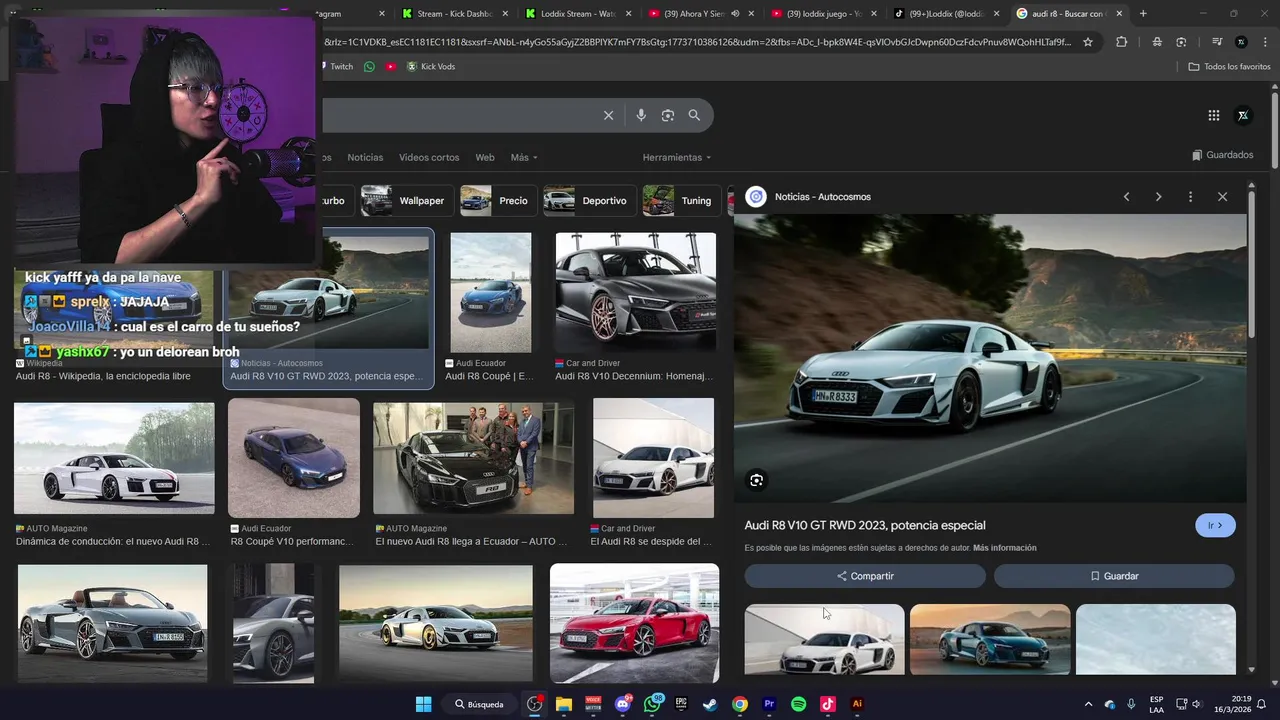
Task: Open the WhatsApp bookmark icon
Action: click(x=369, y=67)
